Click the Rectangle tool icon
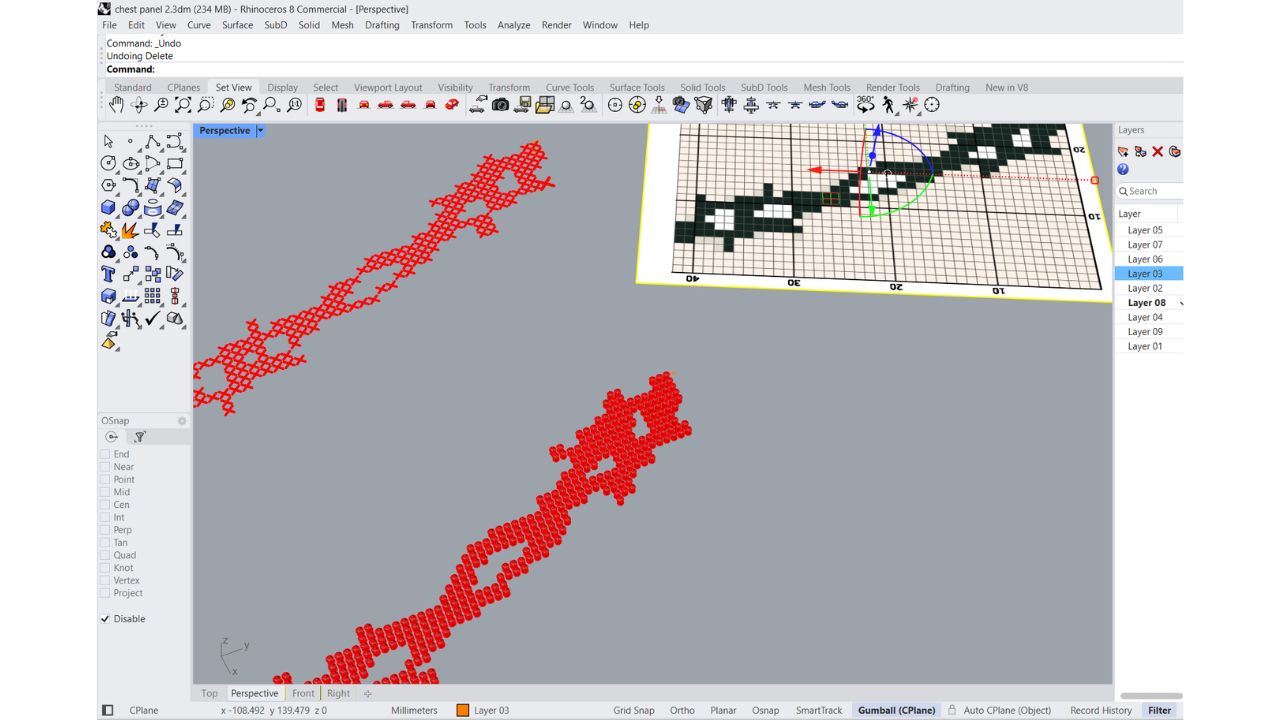This screenshot has width=1280, height=720. click(x=175, y=163)
